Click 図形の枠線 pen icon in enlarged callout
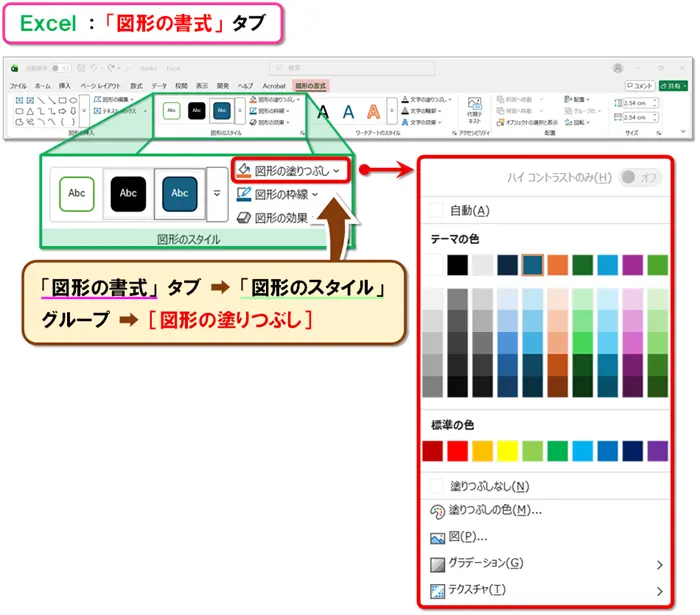Image resolution: width=700 pixels, height=615 pixels. [x=243, y=194]
